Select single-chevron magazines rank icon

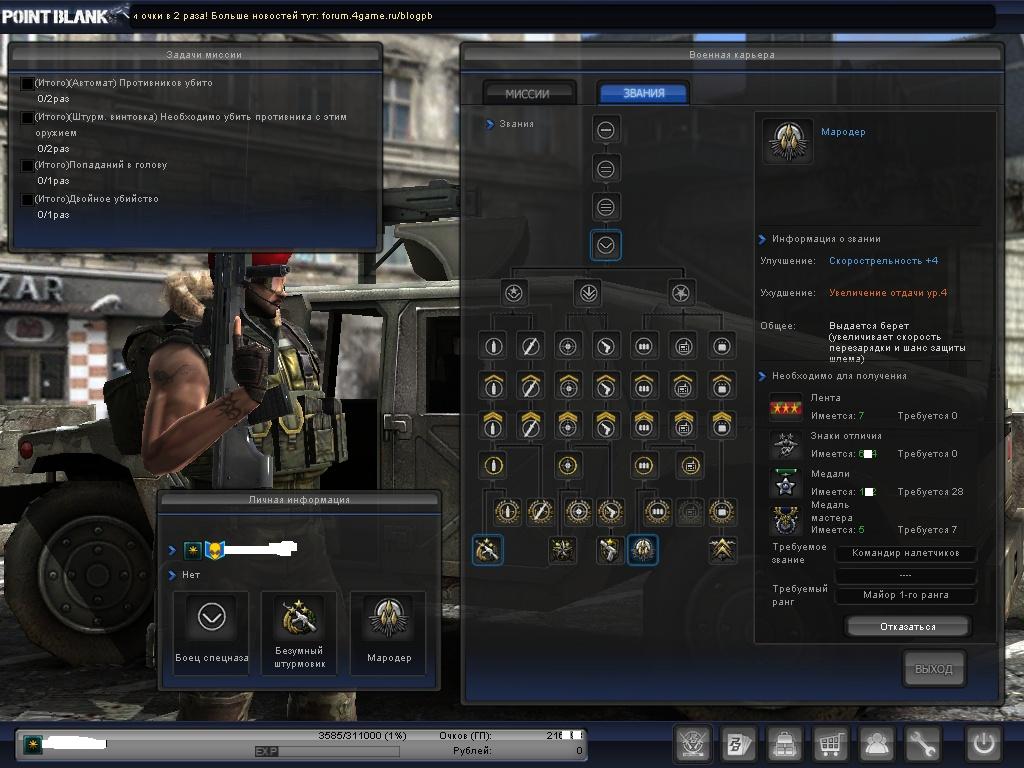point(644,386)
